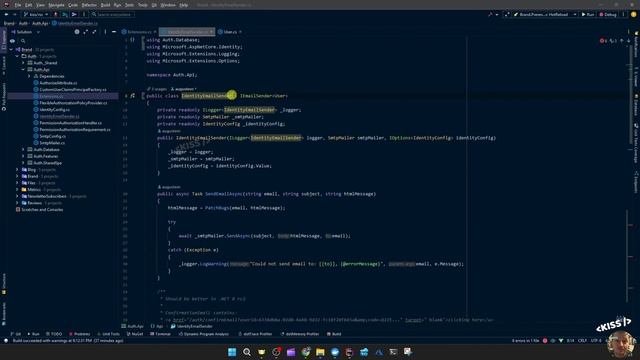Screen dimensions: 640x360
Task: Switch to Extensions.cs editor tab
Action: [139, 32]
